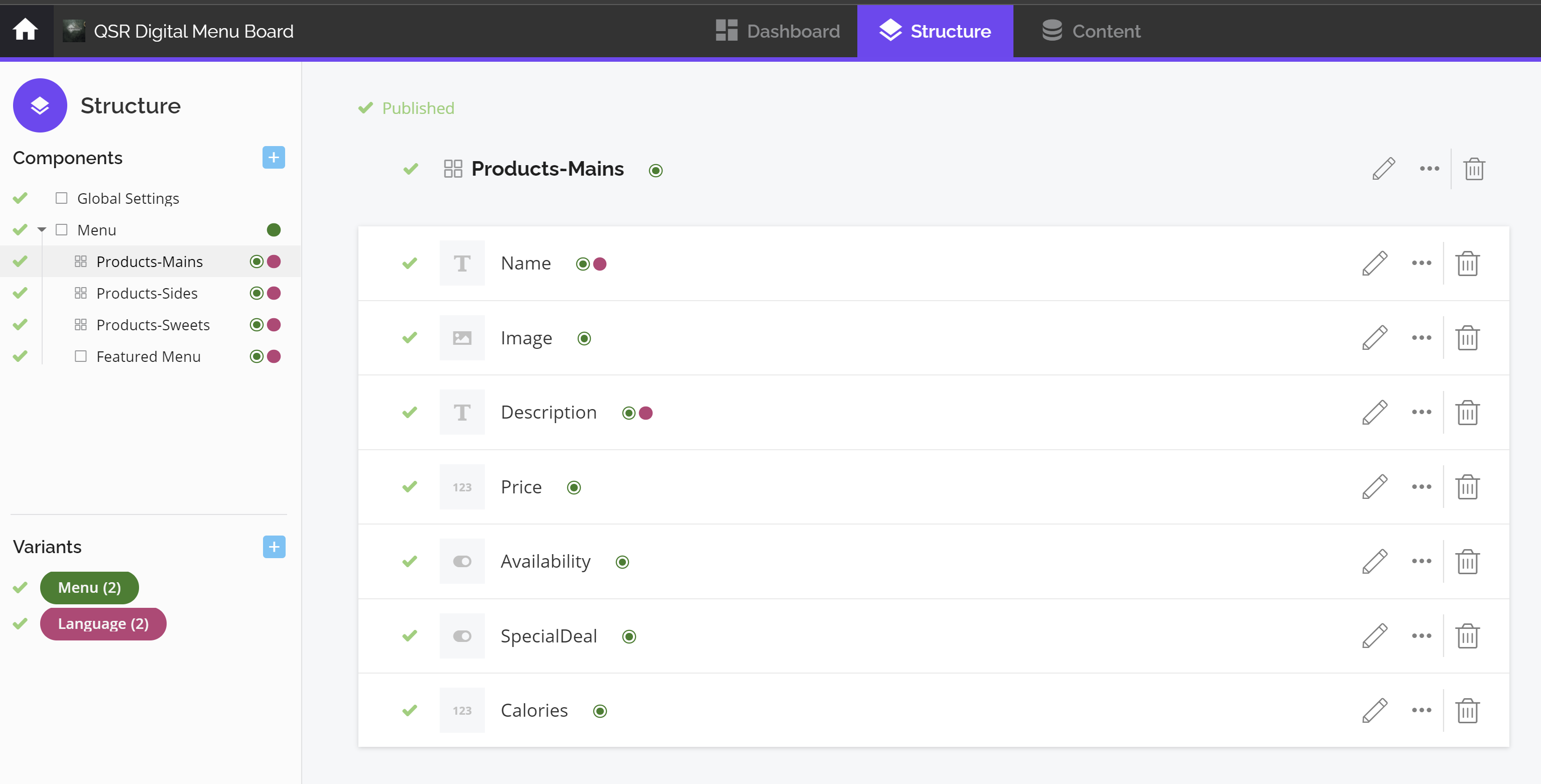Add a new variant with plus button
1541x784 pixels.
pyautogui.click(x=274, y=547)
